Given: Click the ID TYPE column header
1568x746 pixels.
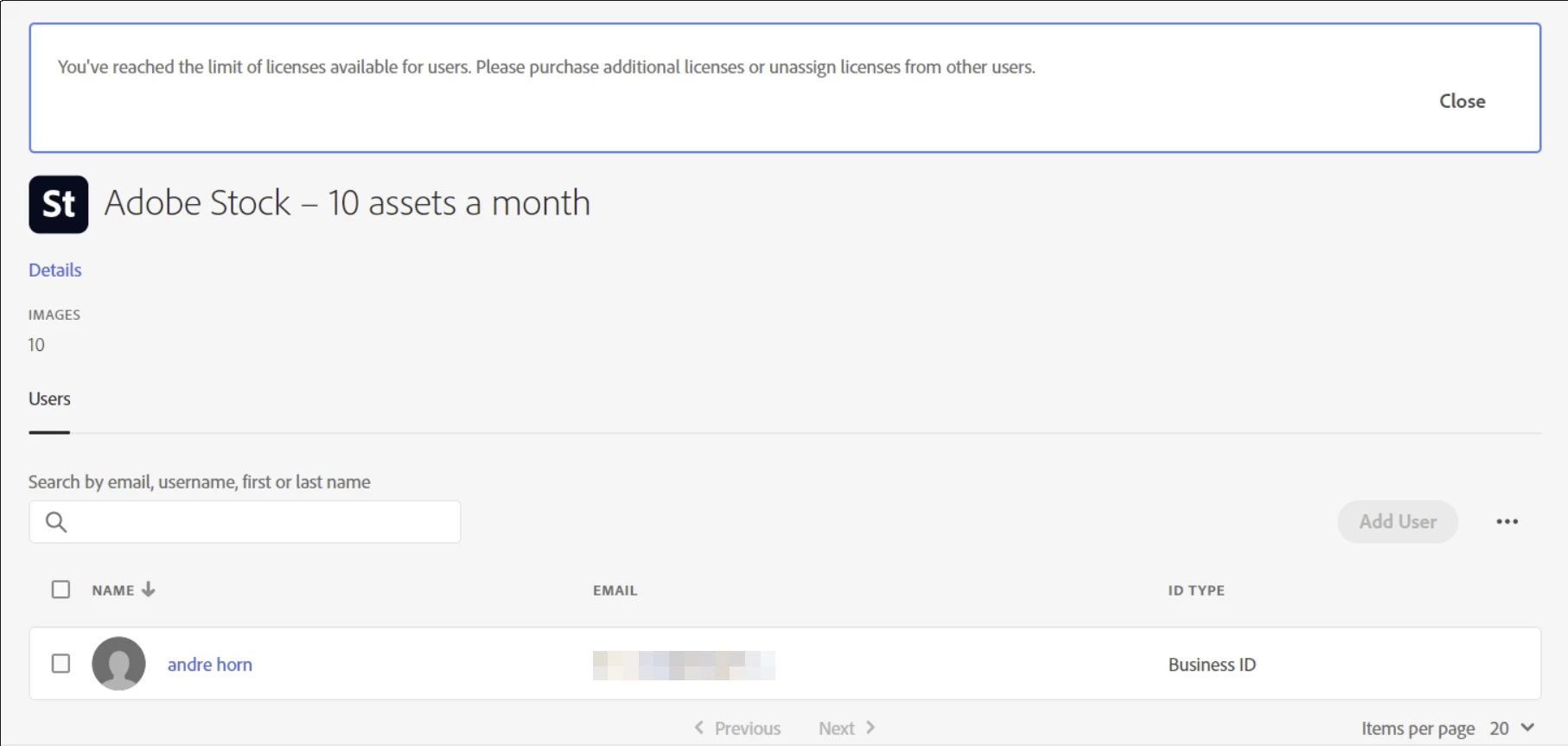Looking at the screenshot, I should tap(1196, 590).
